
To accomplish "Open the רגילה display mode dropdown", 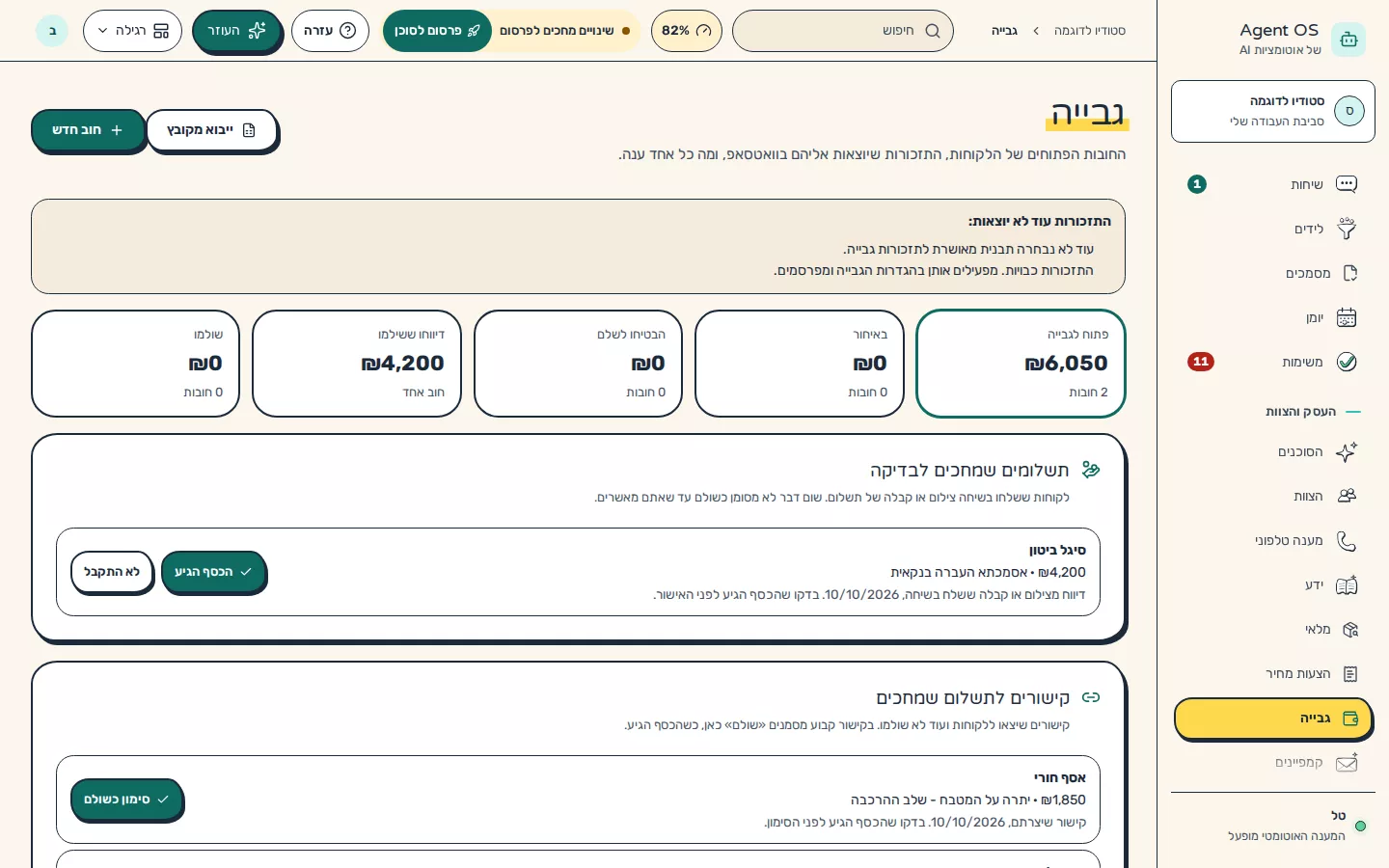I will 132,31.
